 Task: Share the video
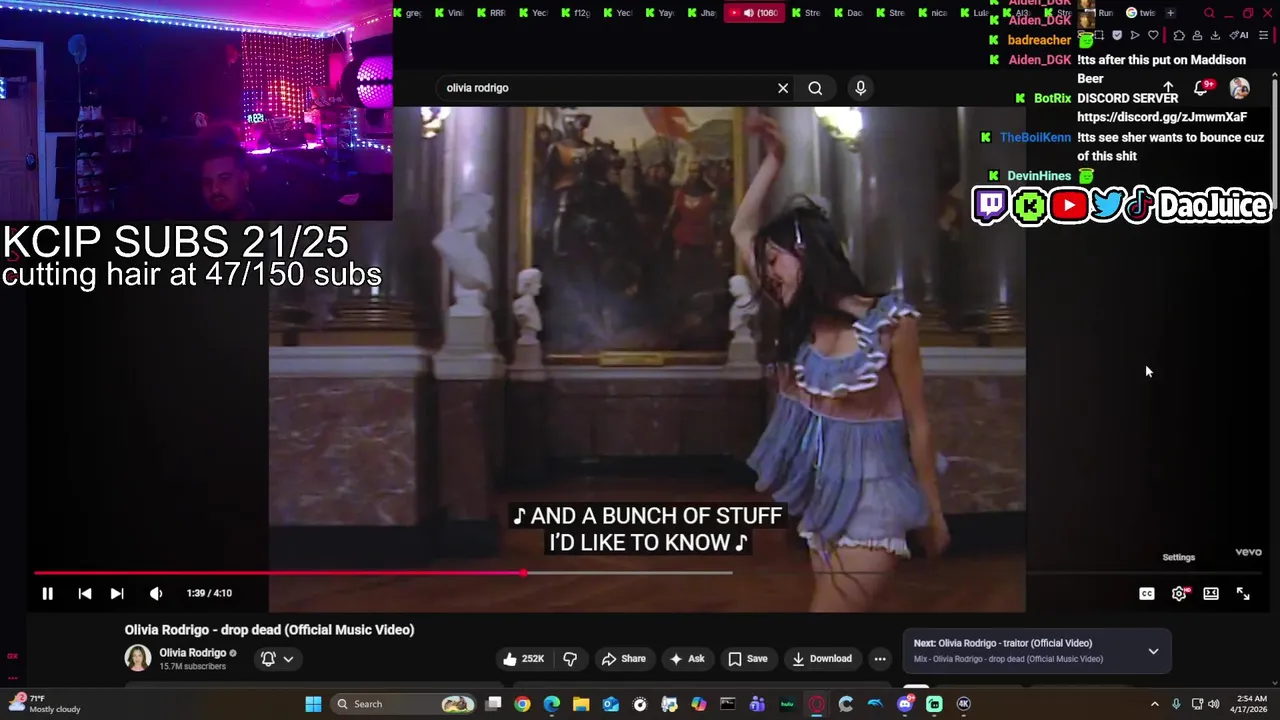coord(623,658)
